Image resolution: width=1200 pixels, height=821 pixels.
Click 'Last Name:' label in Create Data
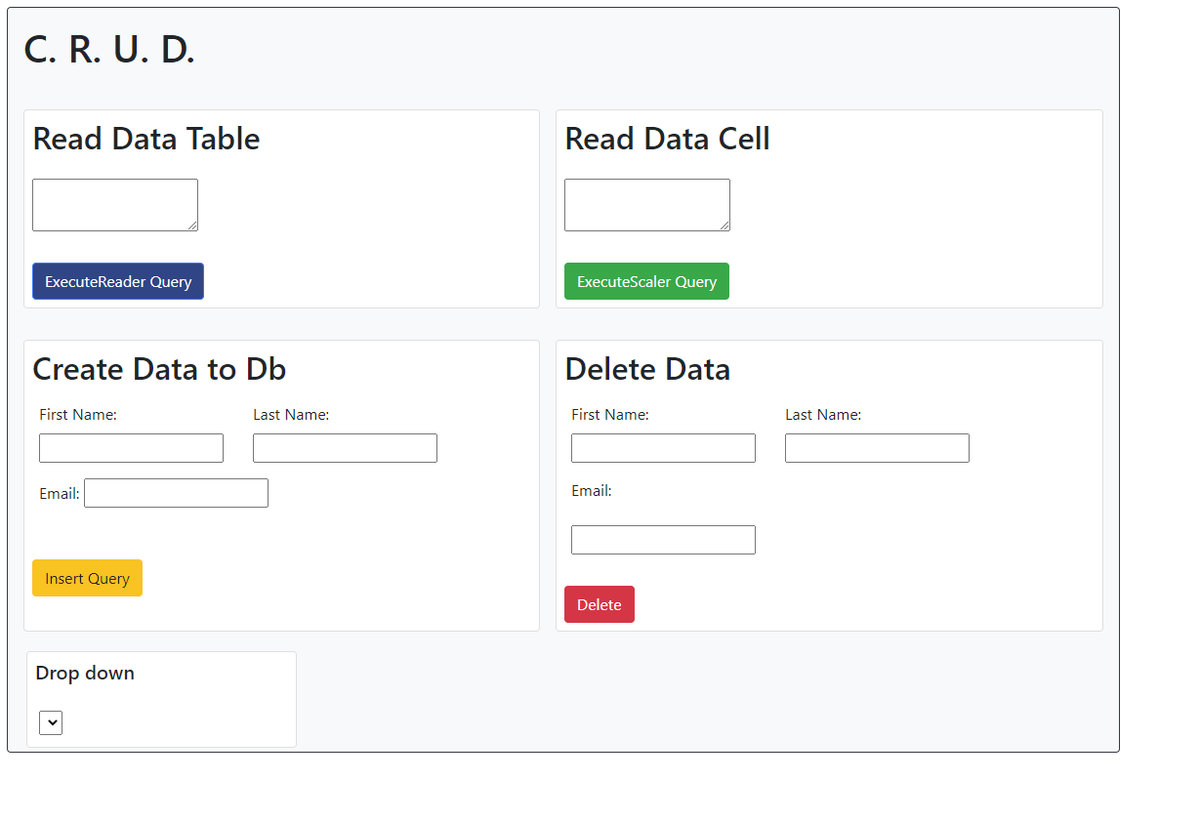pyautogui.click(x=291, y=415)
